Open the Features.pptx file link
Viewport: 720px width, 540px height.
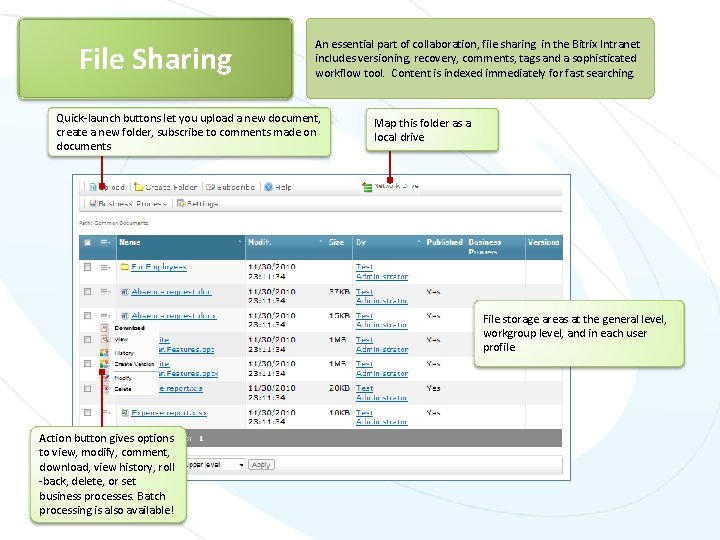188,369
